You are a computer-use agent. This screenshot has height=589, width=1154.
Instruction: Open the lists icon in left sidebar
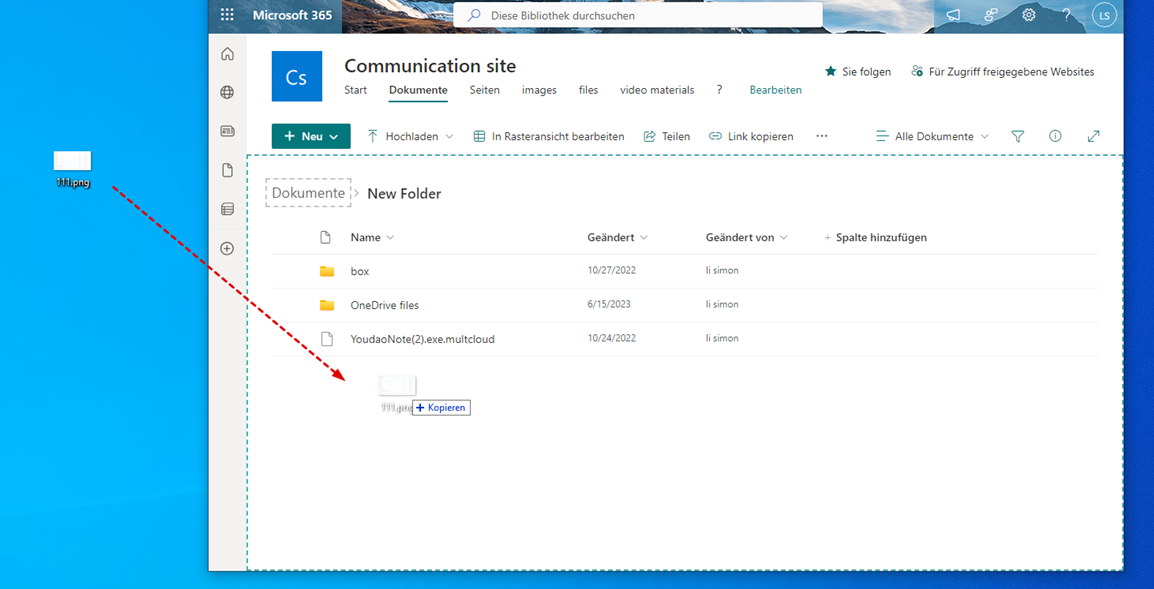coord(227,209)
